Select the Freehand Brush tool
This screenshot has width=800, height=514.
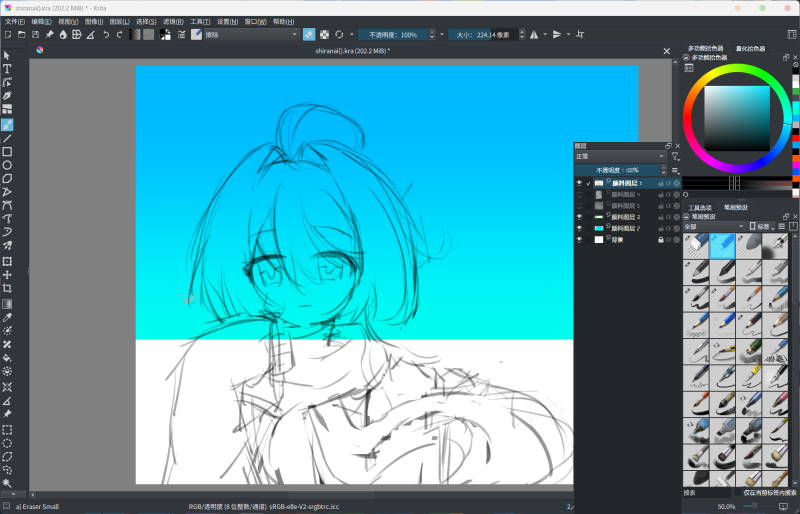point(7,125)
